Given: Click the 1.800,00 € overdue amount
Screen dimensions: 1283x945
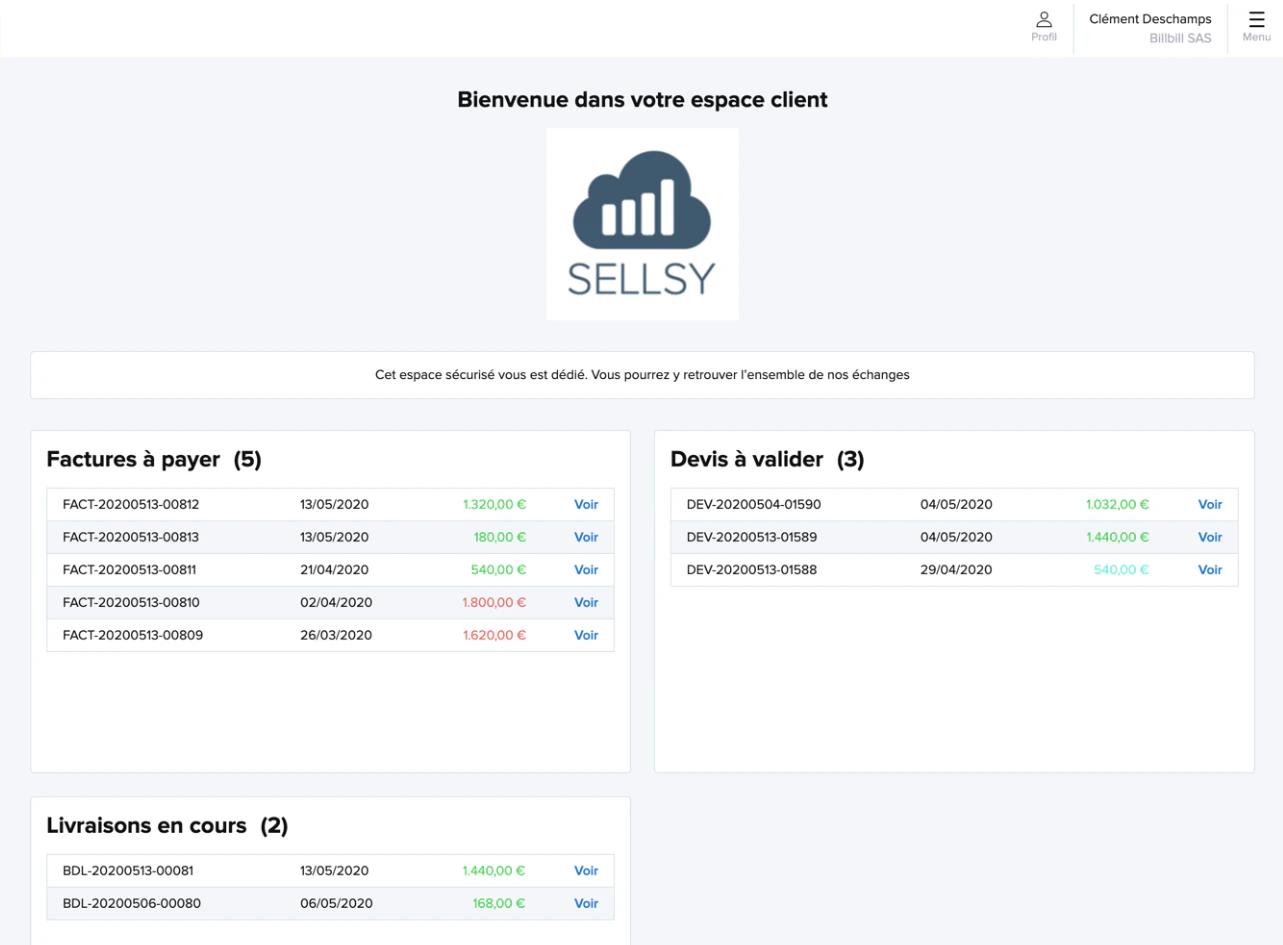Looking at the screenshot, I should [x=494, y=603].
